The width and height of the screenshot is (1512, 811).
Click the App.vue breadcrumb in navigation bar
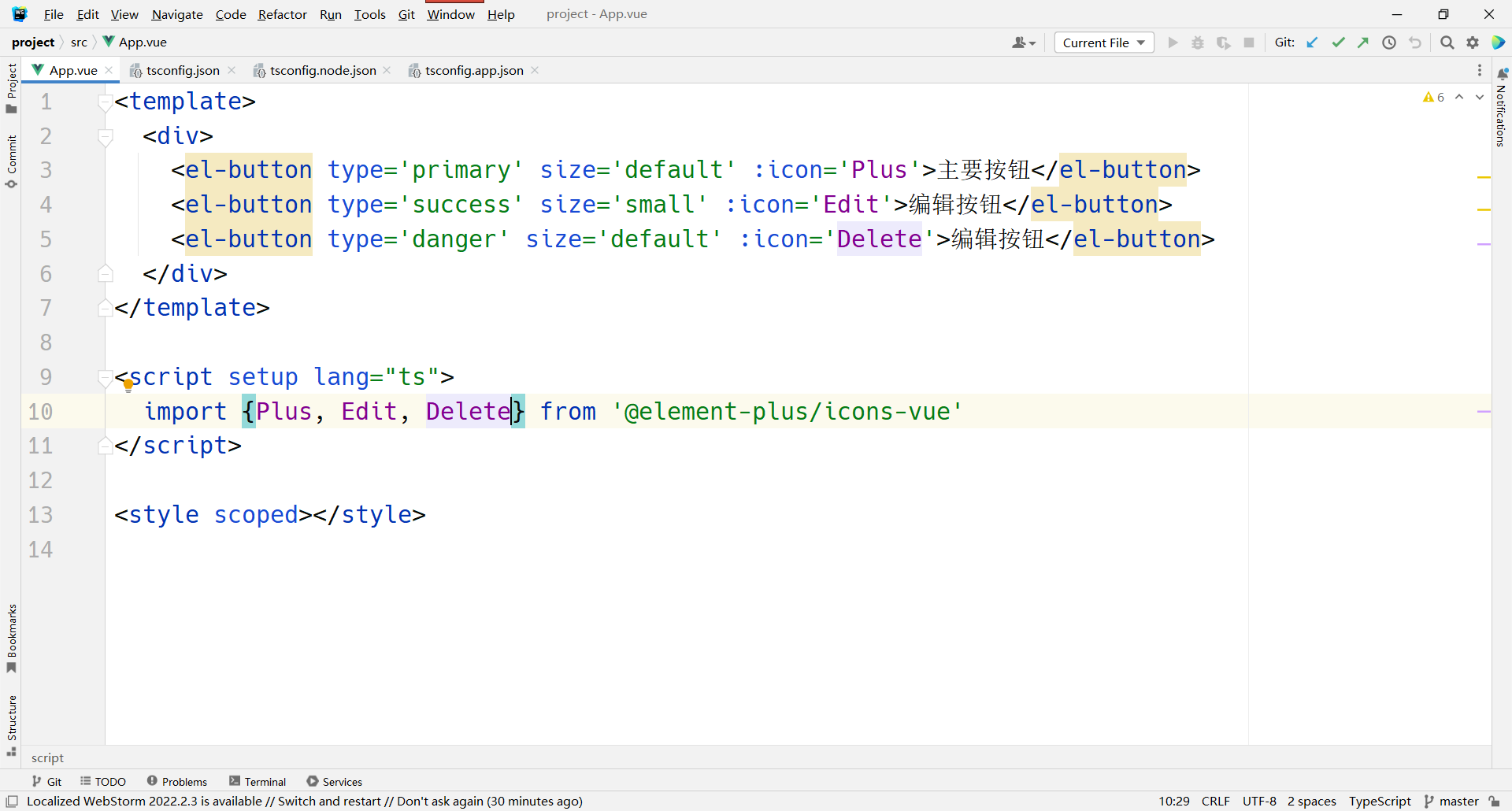point(135,43)
